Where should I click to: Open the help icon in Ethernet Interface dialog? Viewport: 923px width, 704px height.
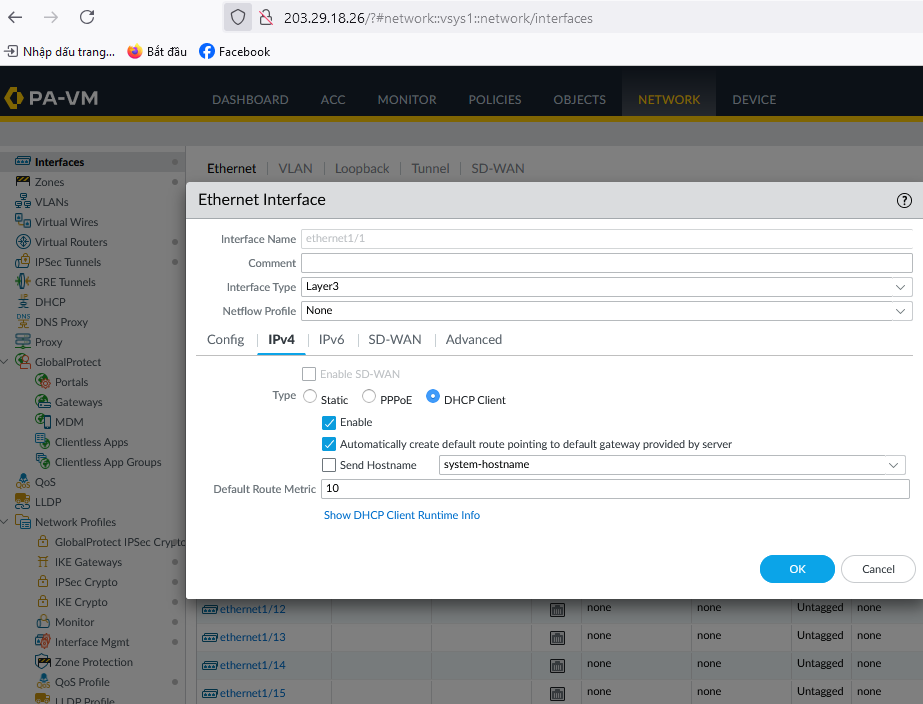[904, 200]
